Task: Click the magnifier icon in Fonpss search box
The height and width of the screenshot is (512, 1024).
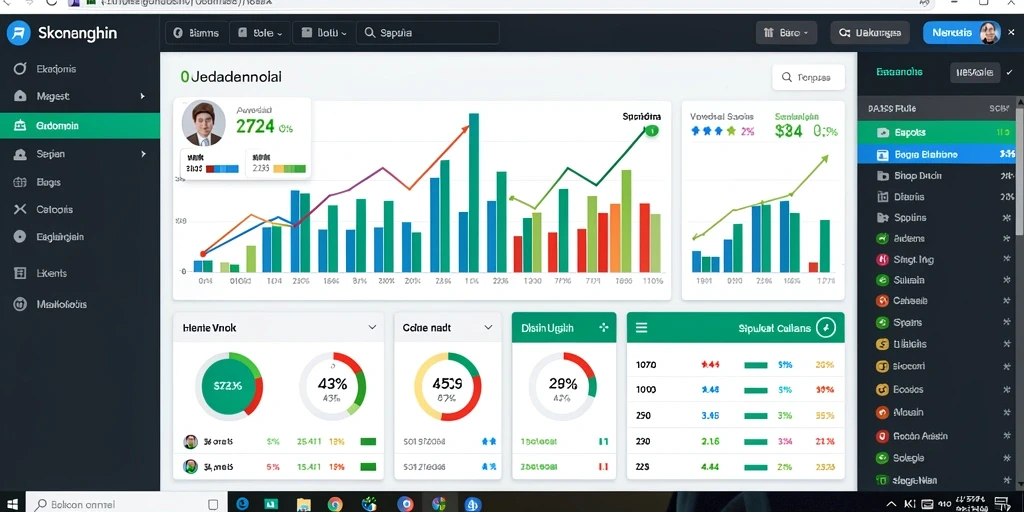Action: (x=786, y=77)
